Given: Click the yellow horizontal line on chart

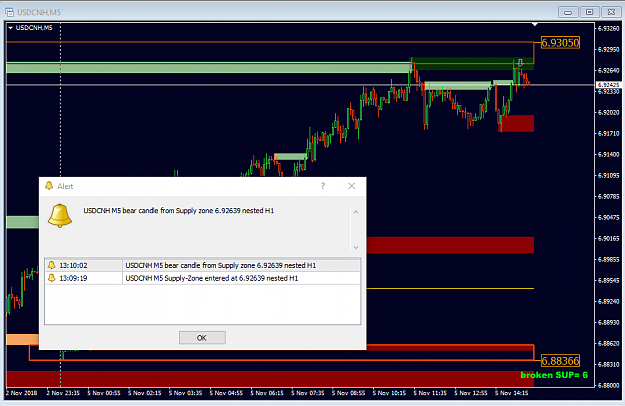Looking at the screenshot, I should point(450,288).
